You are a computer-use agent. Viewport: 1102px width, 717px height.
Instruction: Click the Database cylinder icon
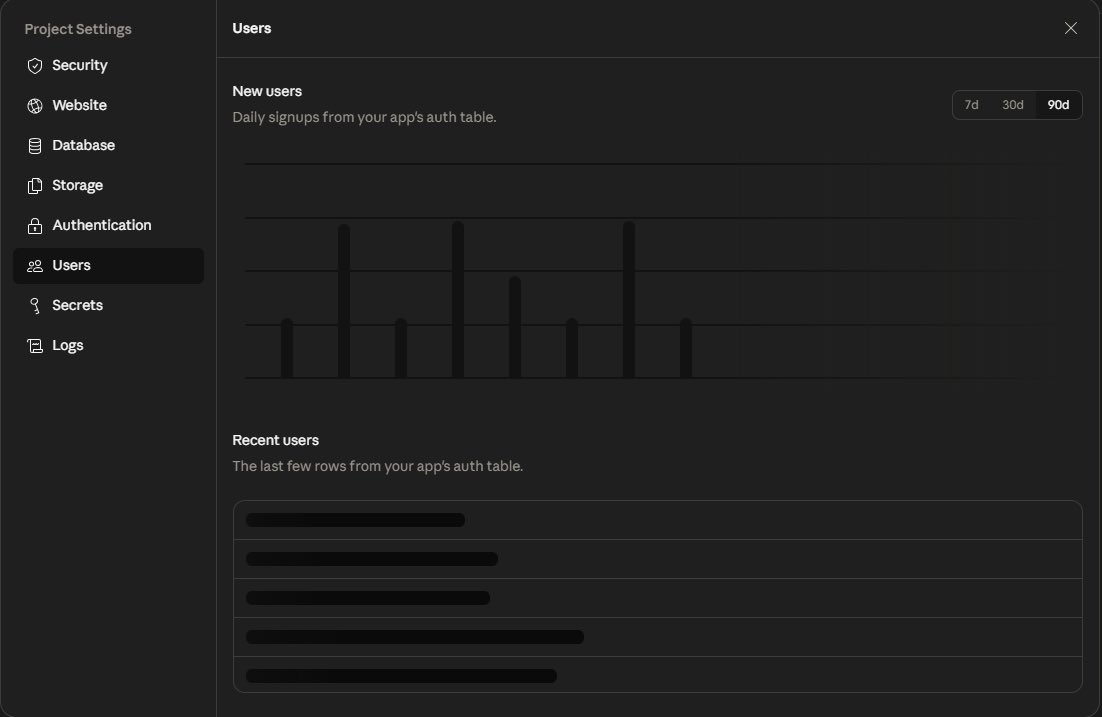click(35, 146)
